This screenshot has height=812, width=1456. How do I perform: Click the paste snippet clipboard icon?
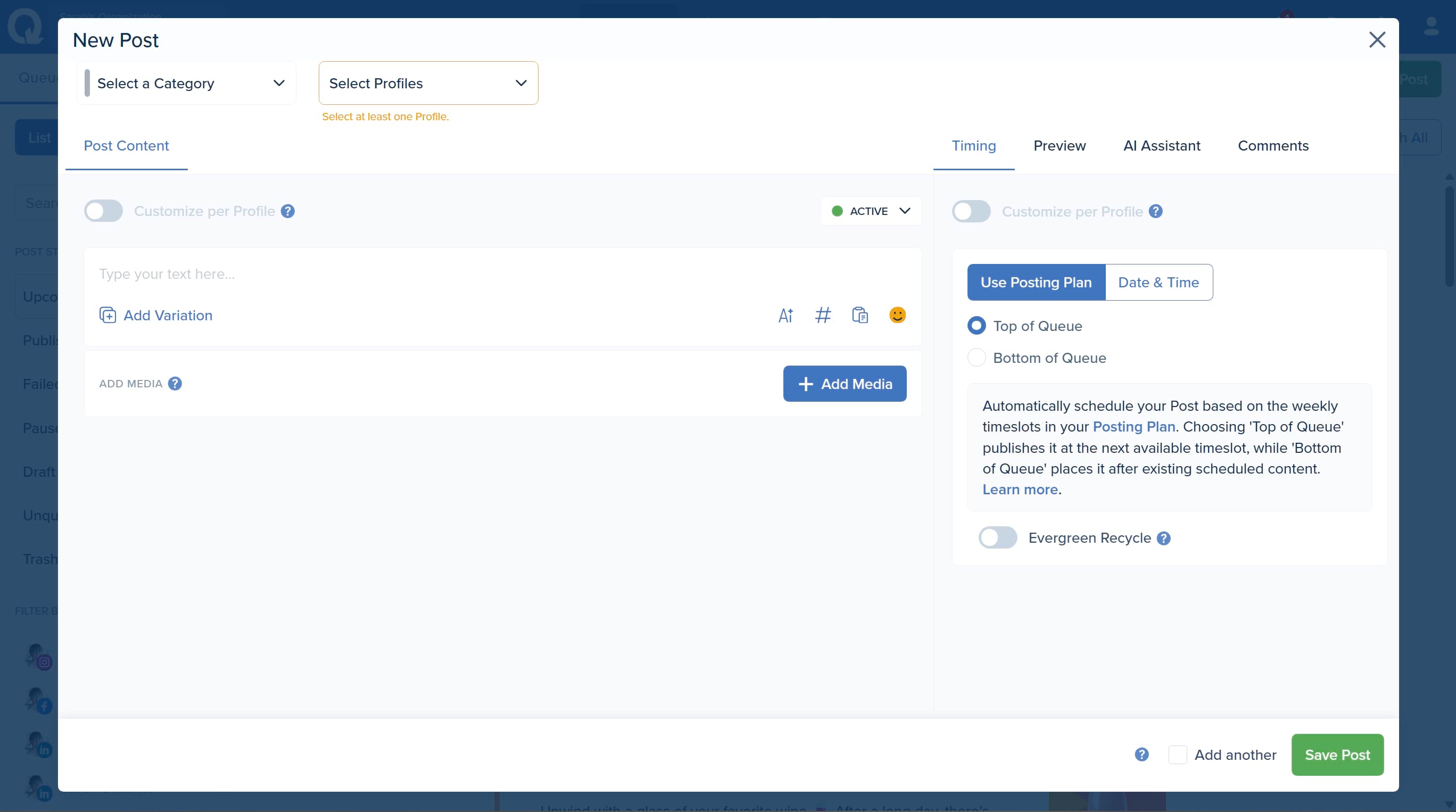(859, 316)
